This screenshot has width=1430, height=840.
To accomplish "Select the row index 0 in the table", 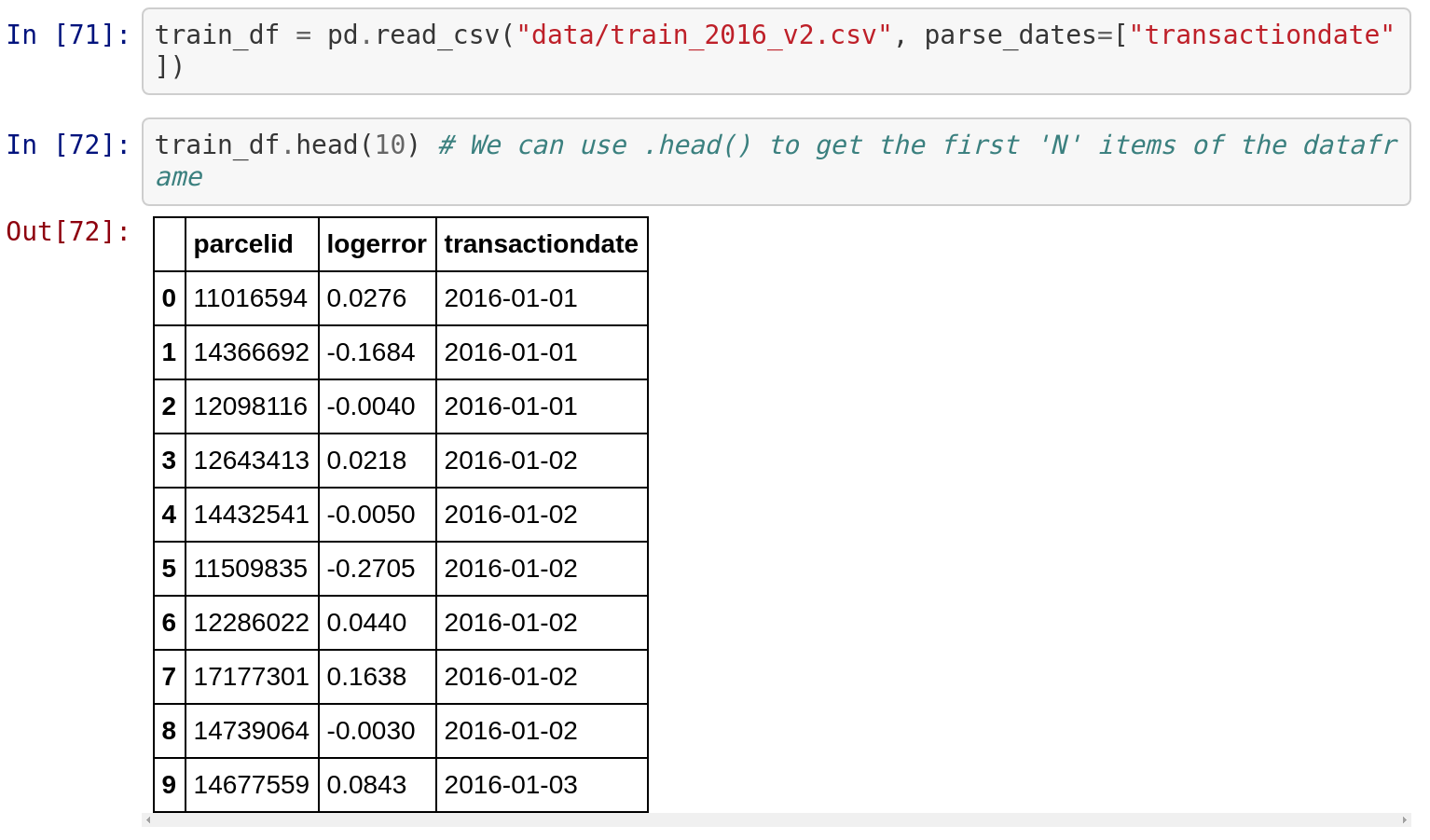I will (169, 297).
